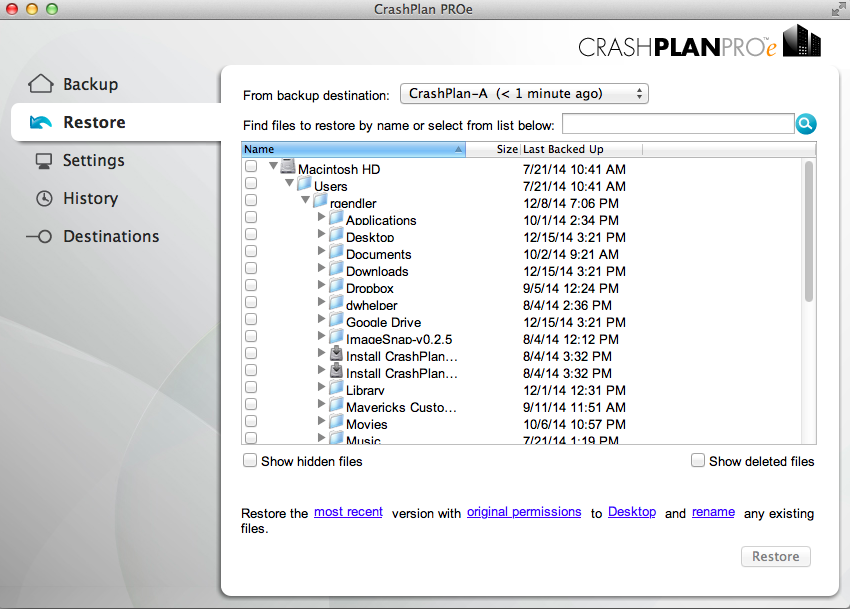Click the Mavericks Custo… folder icon

337,405
